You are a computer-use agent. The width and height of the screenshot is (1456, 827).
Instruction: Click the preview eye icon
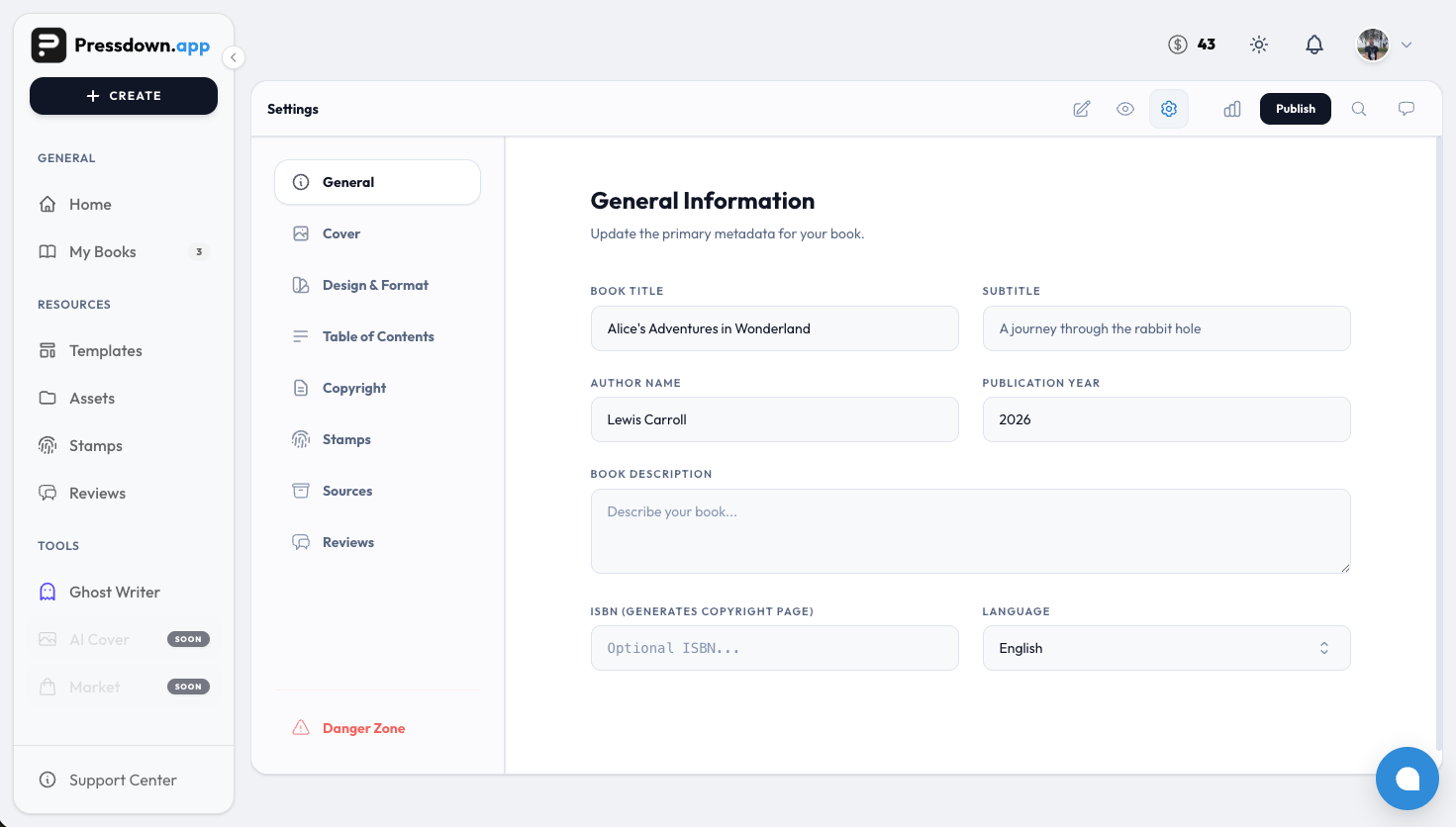coord(1125,109)
